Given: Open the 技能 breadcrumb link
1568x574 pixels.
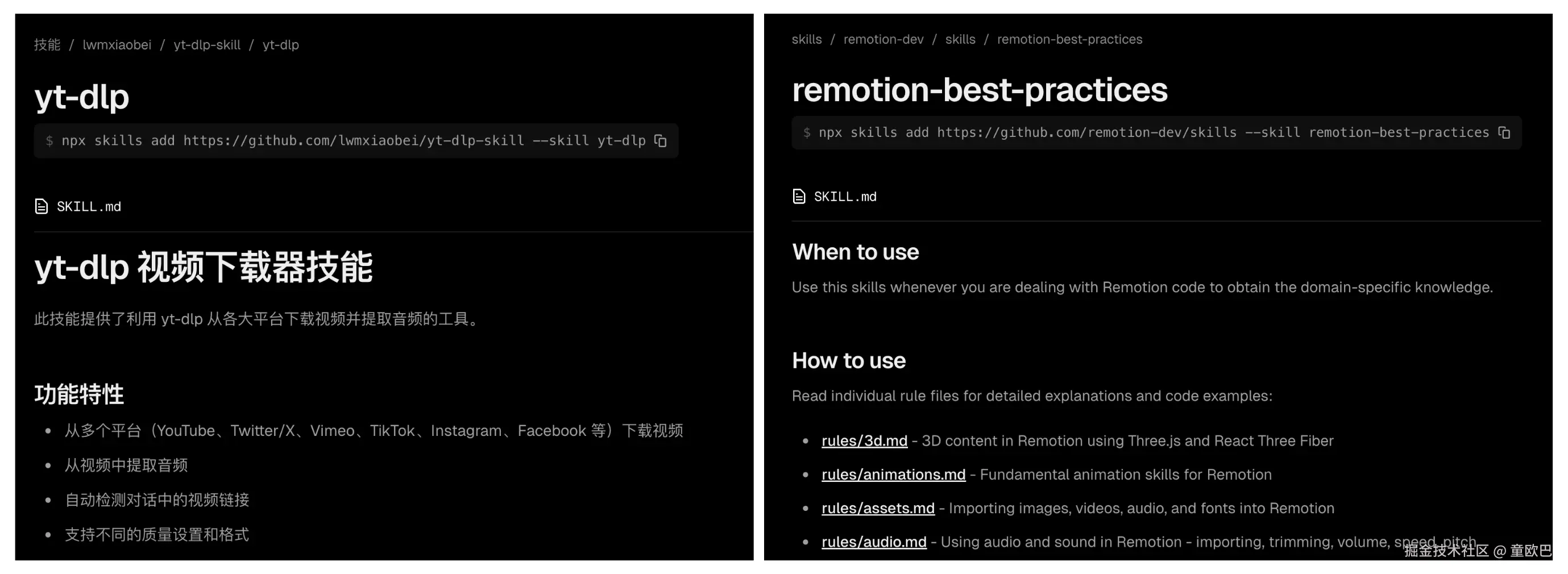Looking at the screenshot, I should 47,44.
